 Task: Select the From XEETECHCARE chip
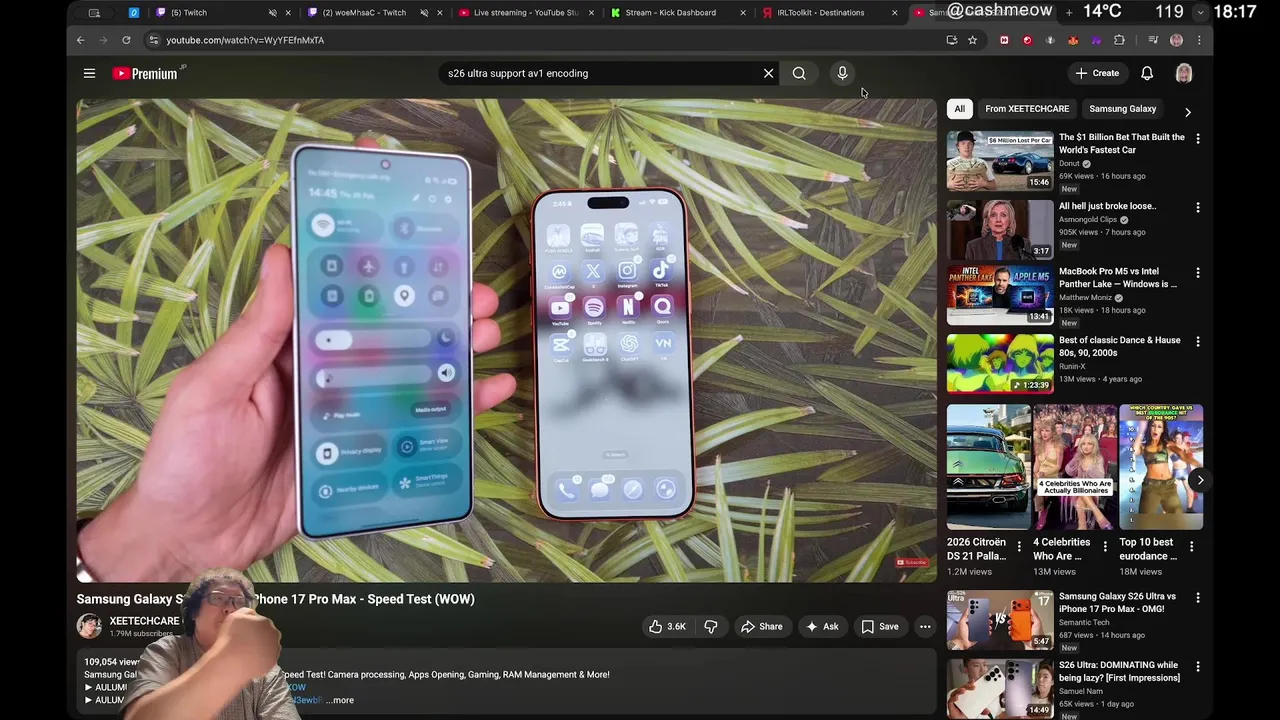pyautogui.click(x=1027, y=109)
